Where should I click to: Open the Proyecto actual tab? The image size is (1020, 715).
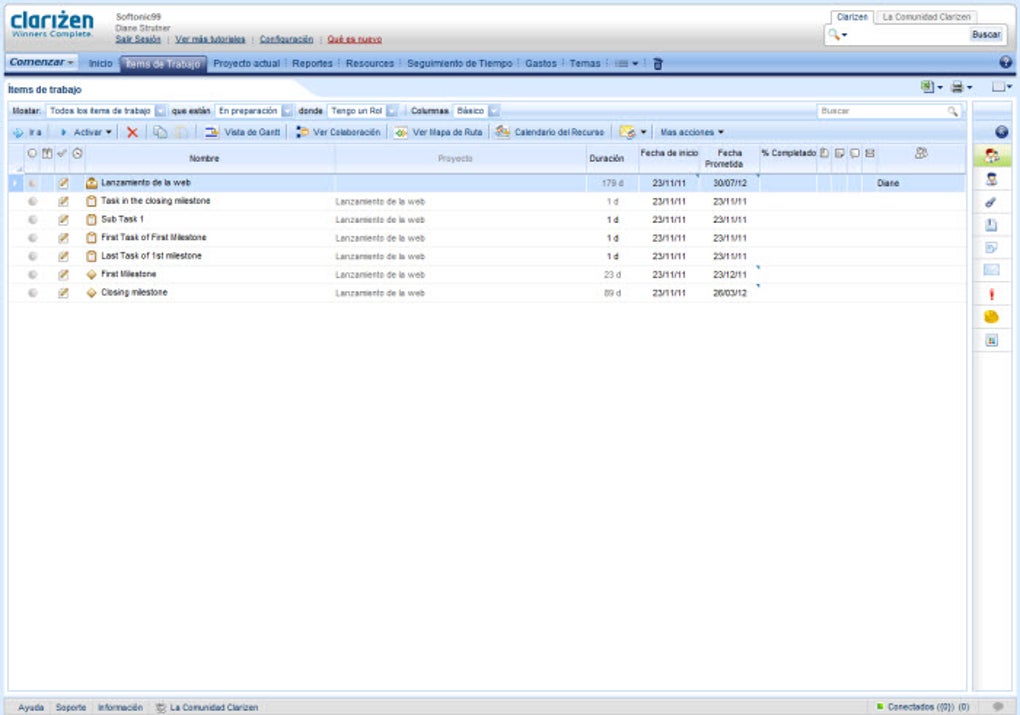pyautogui.click(x=247, y=64)
